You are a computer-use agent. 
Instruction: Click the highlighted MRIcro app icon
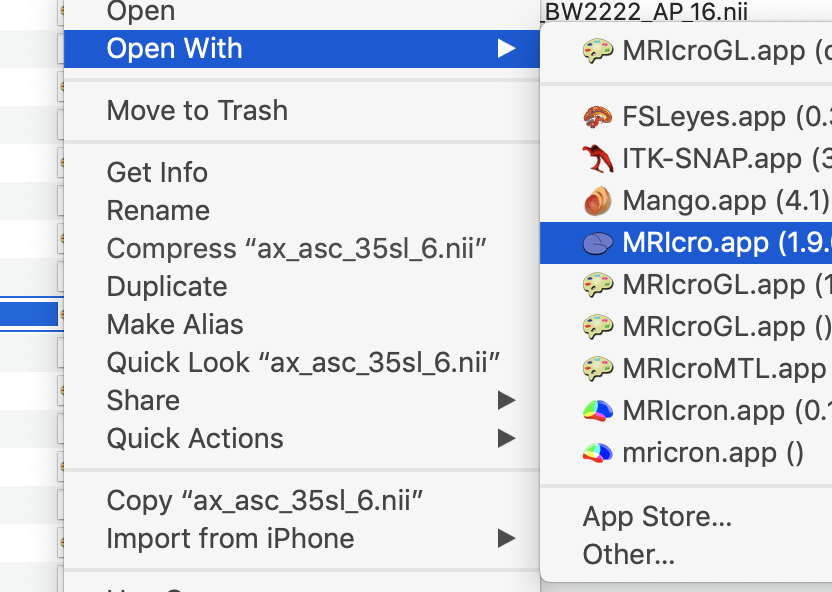click(598, 243)
